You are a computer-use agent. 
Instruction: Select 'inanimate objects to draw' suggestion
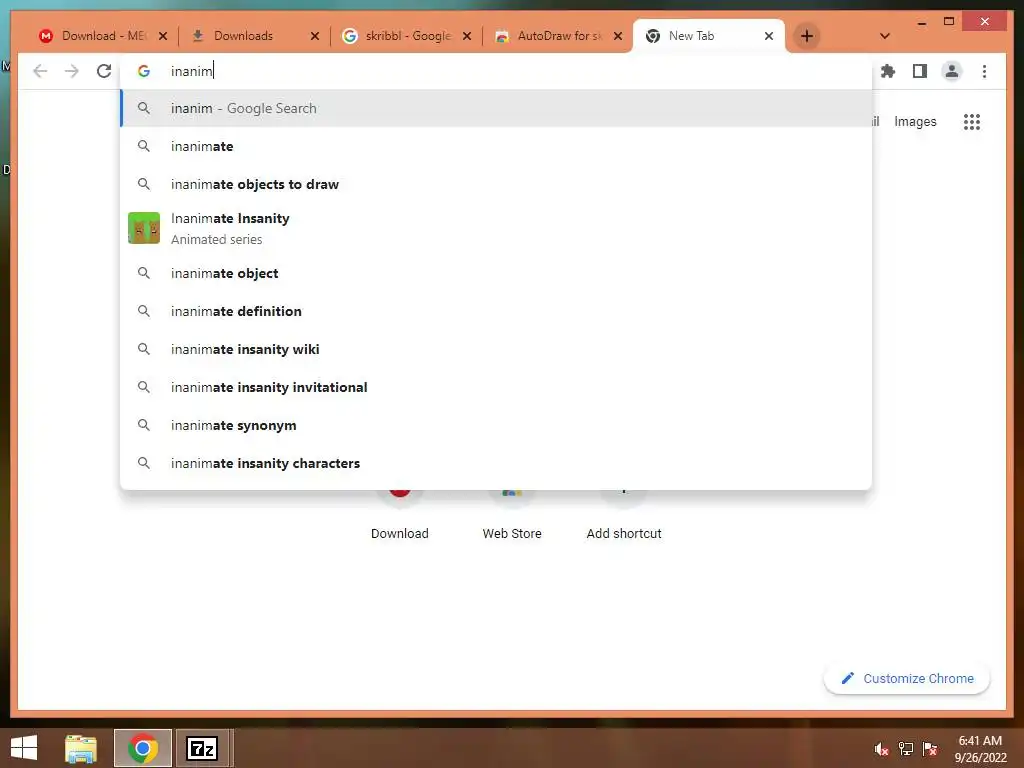496,184
